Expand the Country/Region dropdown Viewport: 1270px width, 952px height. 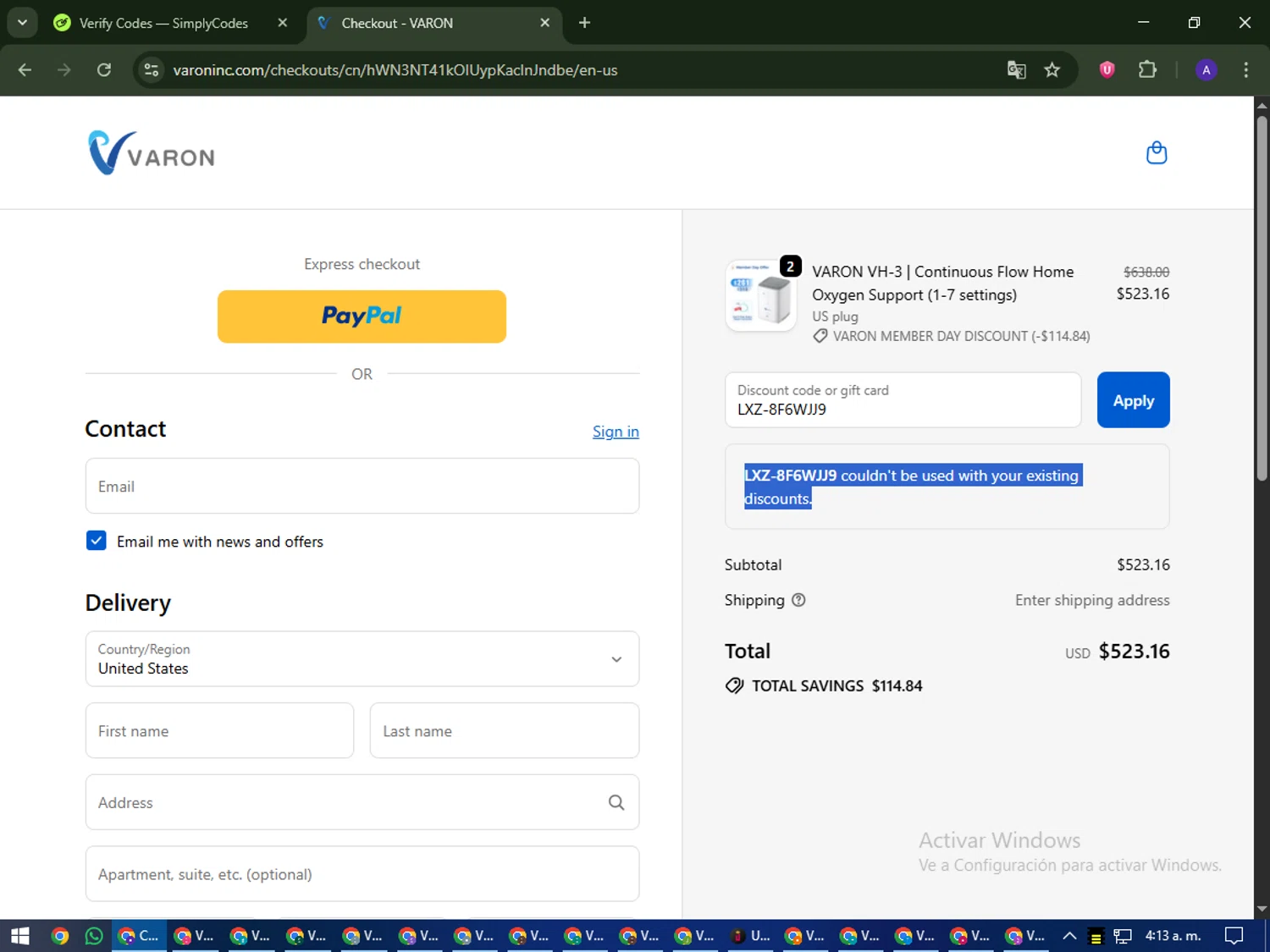point(362,658)
